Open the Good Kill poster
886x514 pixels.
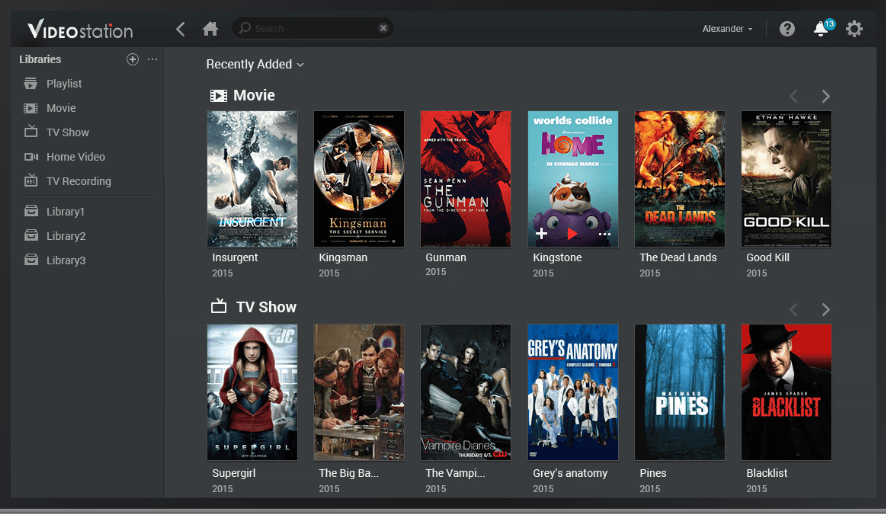[786, 178]
